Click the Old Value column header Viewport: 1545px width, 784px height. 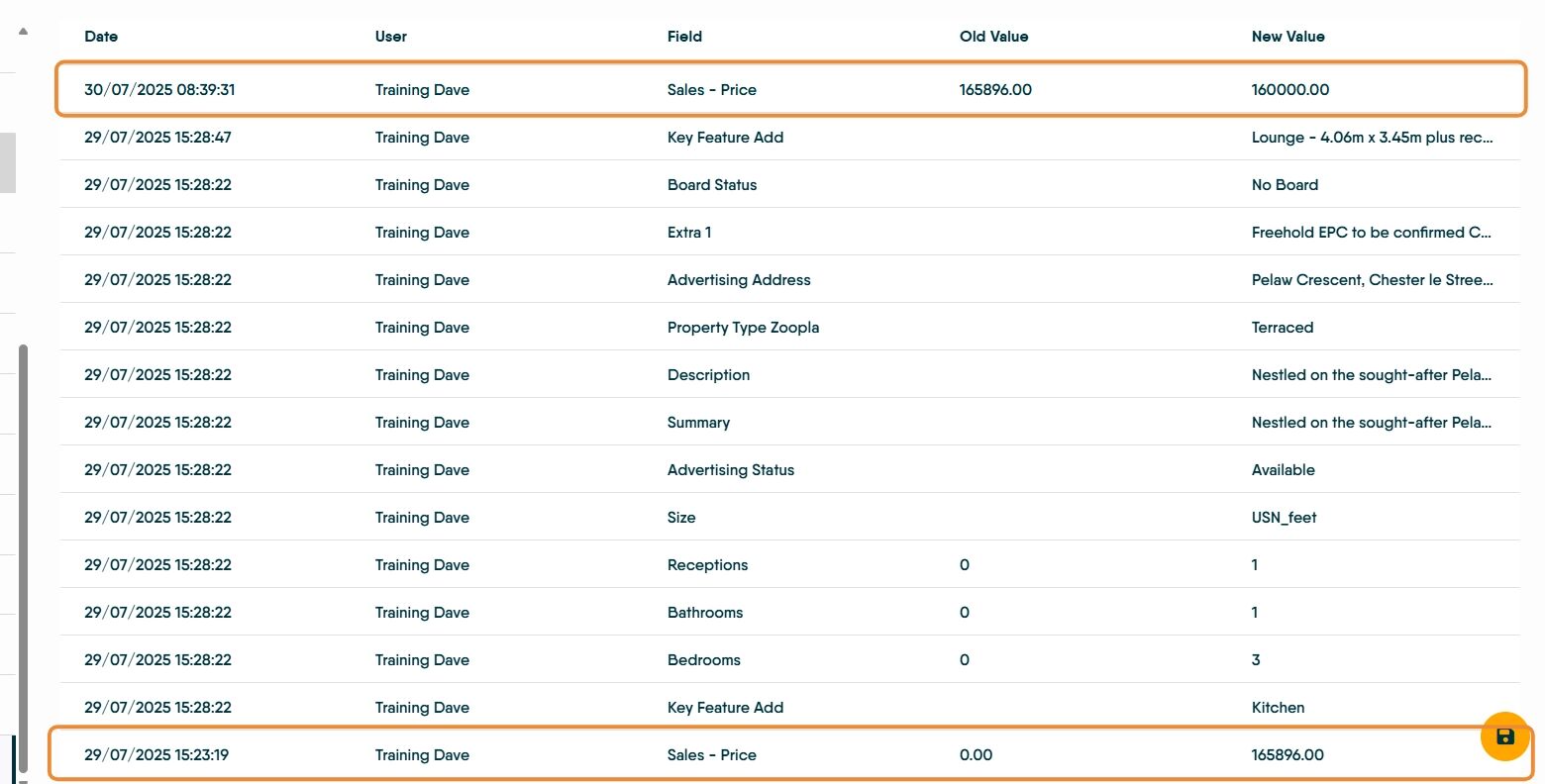click(x=994, y=37)
